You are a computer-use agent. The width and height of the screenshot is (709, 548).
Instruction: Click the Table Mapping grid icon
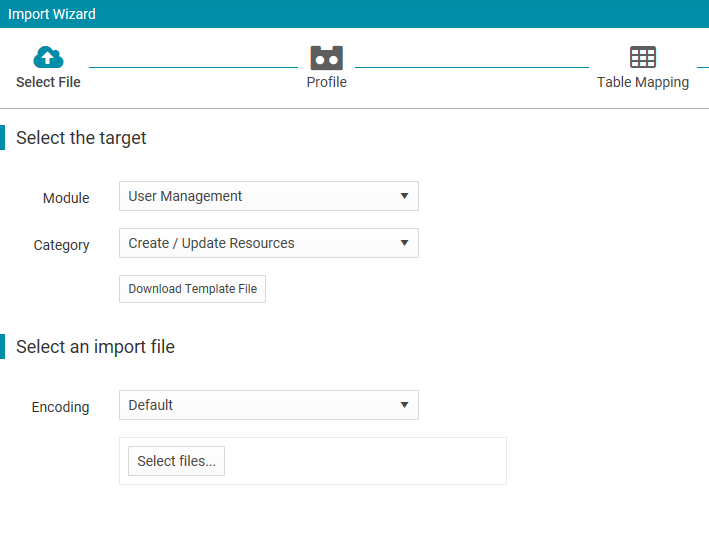(x=643, y=57)
